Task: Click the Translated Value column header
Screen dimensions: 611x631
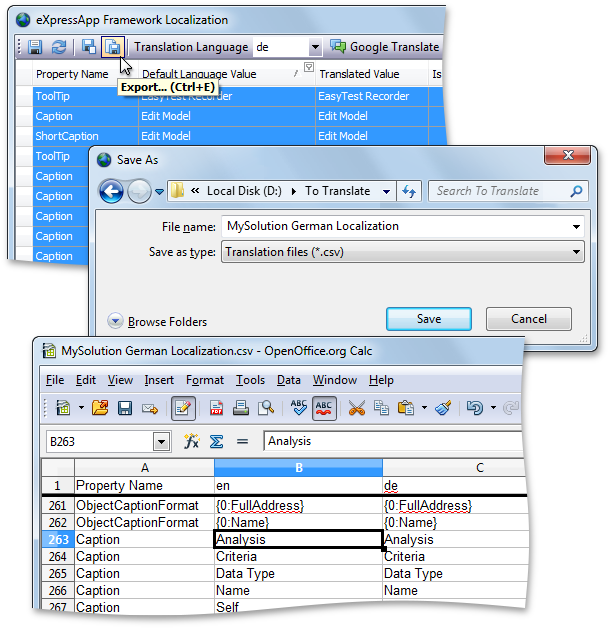Action: 359,74
